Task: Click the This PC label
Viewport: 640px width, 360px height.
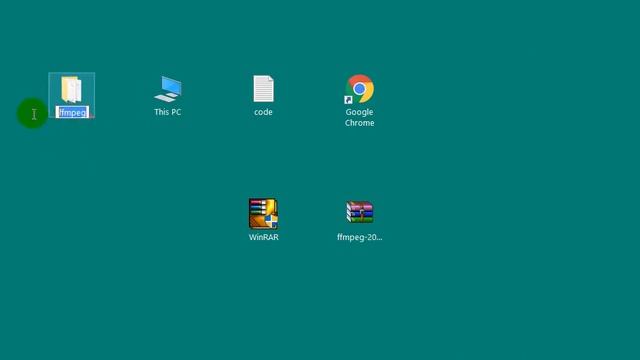Action: click(168, 112)
